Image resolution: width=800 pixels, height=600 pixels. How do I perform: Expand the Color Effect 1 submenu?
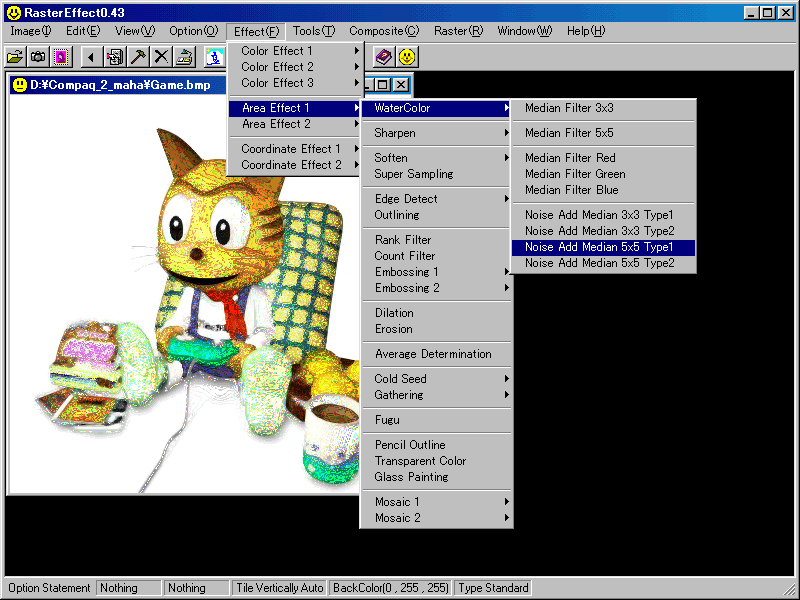pyautogui.click(x=294, y=51)
